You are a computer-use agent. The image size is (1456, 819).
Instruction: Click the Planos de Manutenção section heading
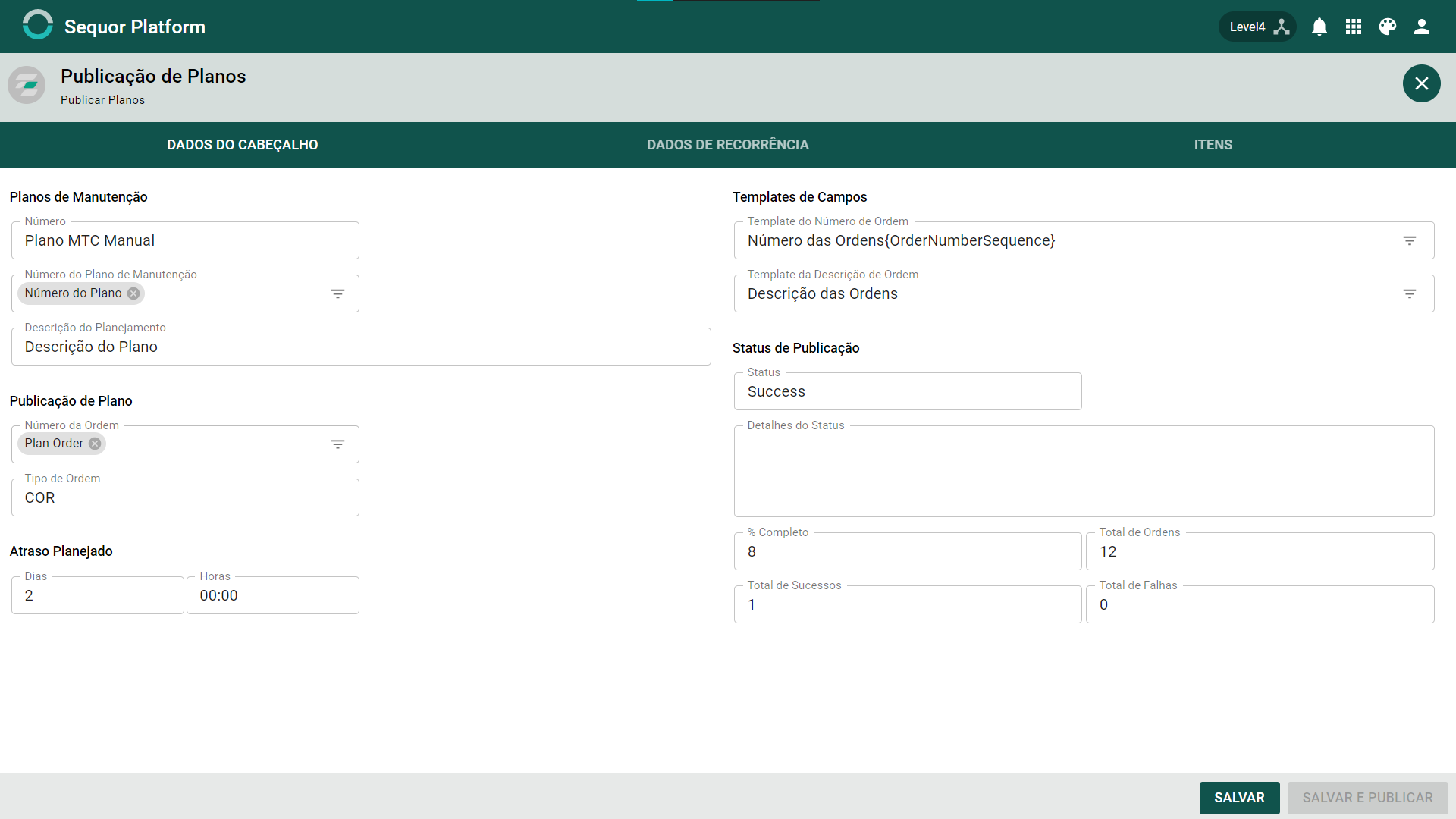78,197
